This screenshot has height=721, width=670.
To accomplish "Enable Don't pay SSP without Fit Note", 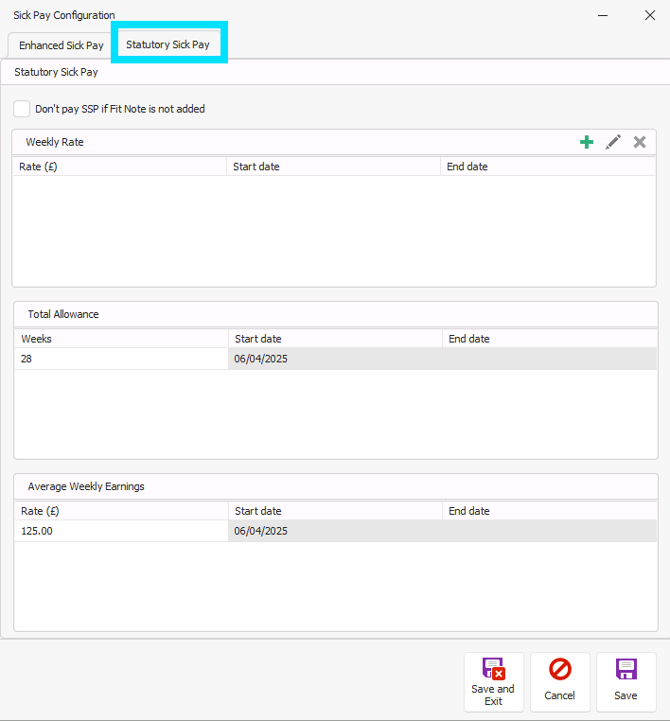I will coord(22,109).
